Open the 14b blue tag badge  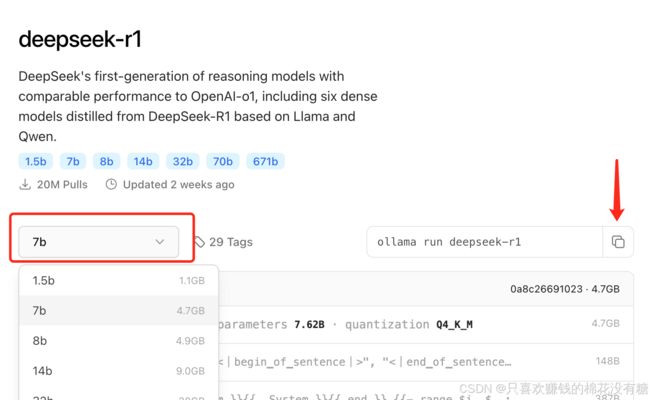[143, 161]
